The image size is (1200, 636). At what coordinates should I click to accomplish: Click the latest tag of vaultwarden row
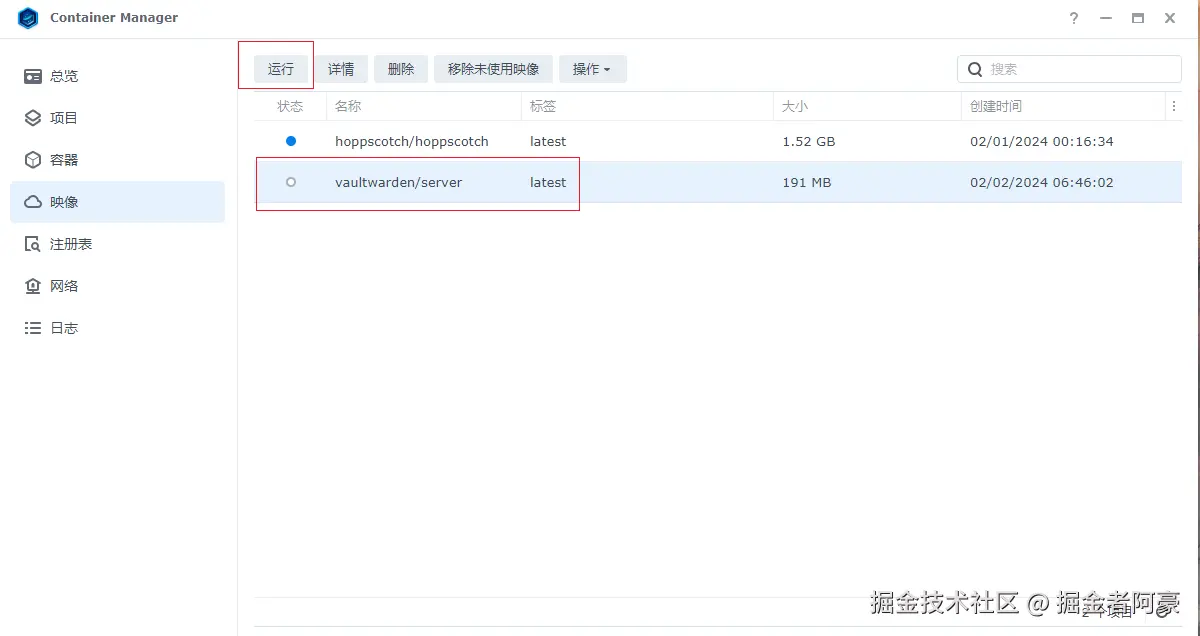click(548, 182)
